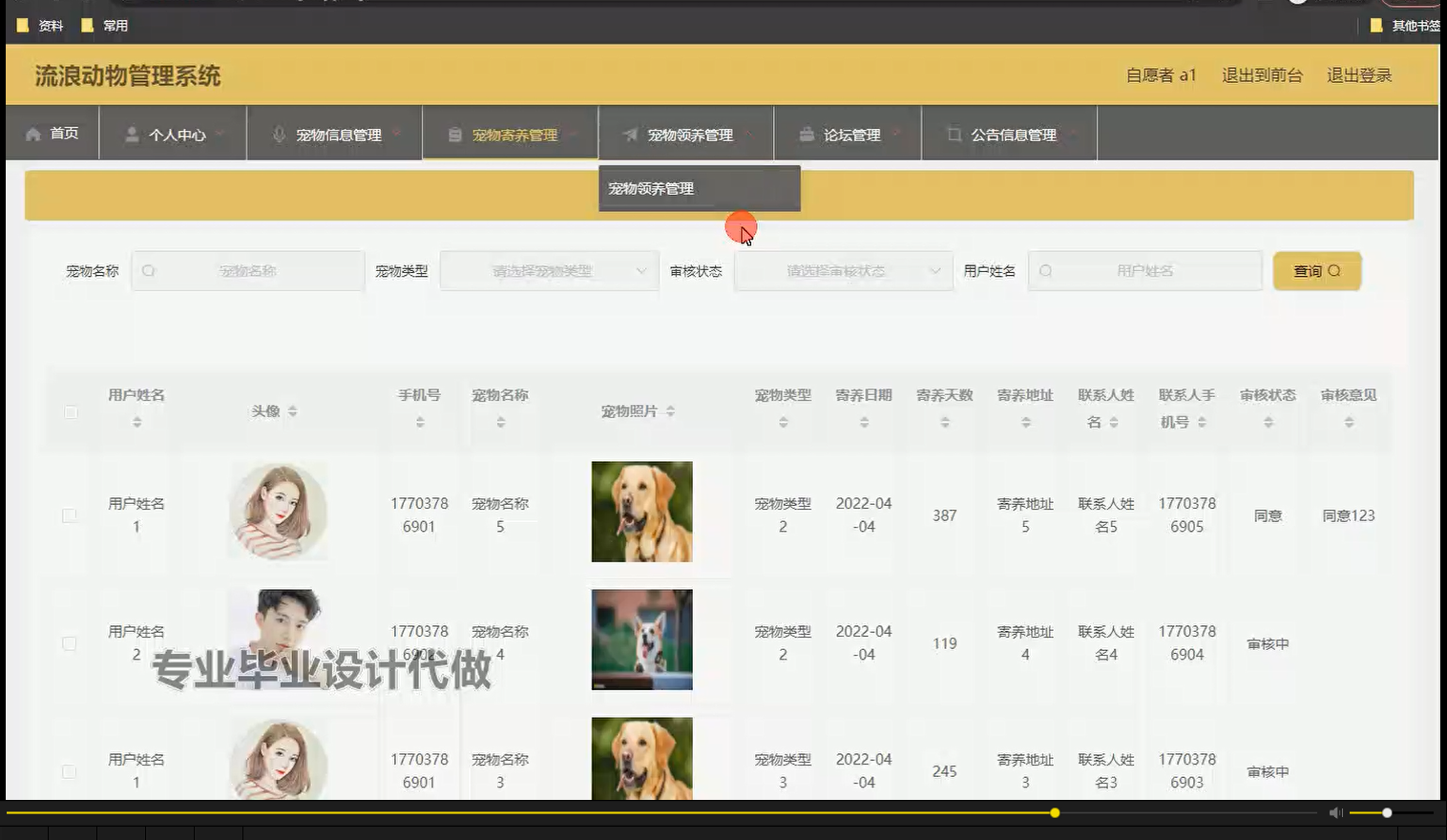Select 宠物领养管理 from the open menu

(651, 188)
